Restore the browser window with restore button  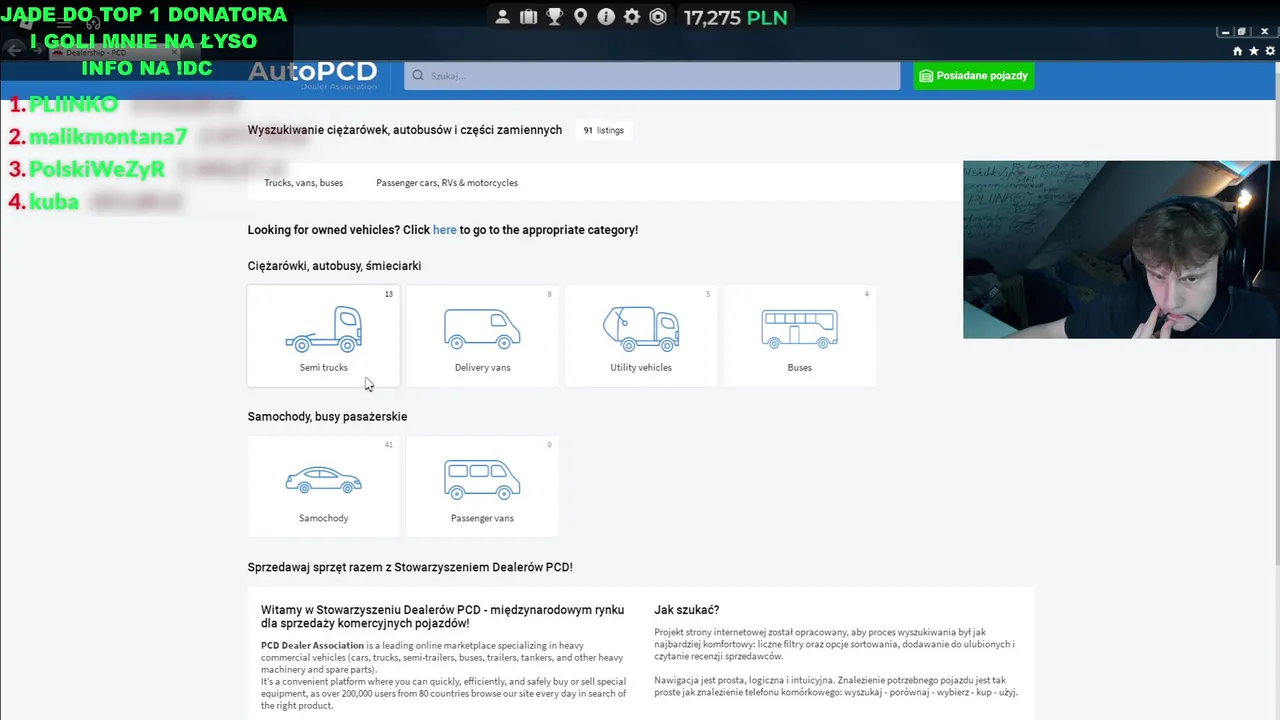point(1241,32)
